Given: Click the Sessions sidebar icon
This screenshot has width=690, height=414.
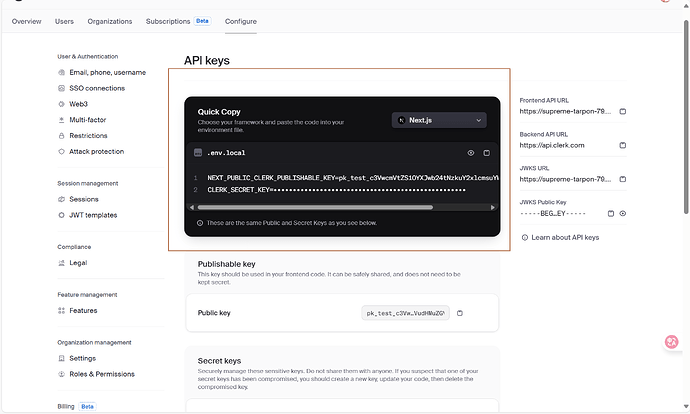Looking at the screenshot, I should coord(62,199).
